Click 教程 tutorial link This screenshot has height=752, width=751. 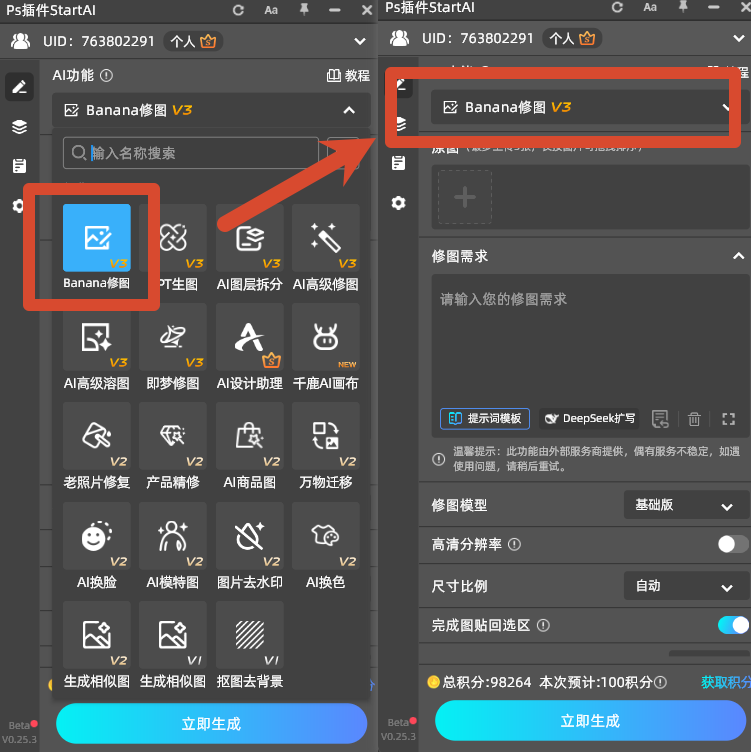348,75
